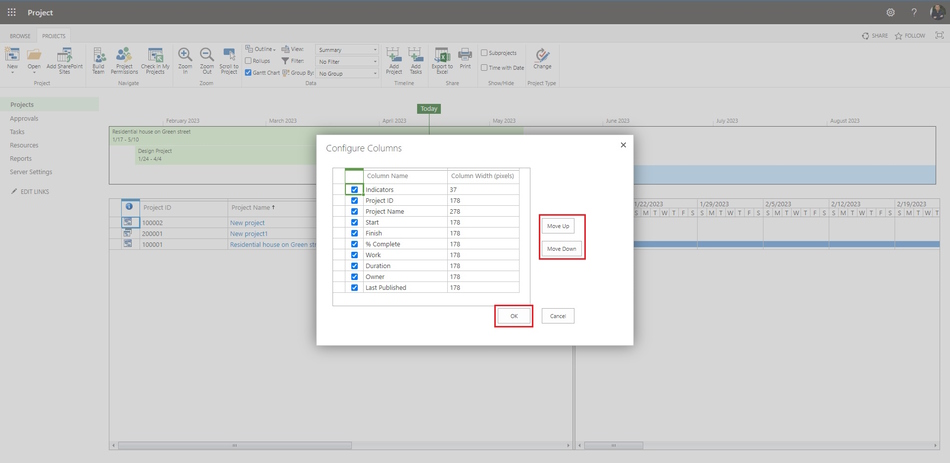
Task: Open Server Settings in the sidebar
Action: [31, 172]
